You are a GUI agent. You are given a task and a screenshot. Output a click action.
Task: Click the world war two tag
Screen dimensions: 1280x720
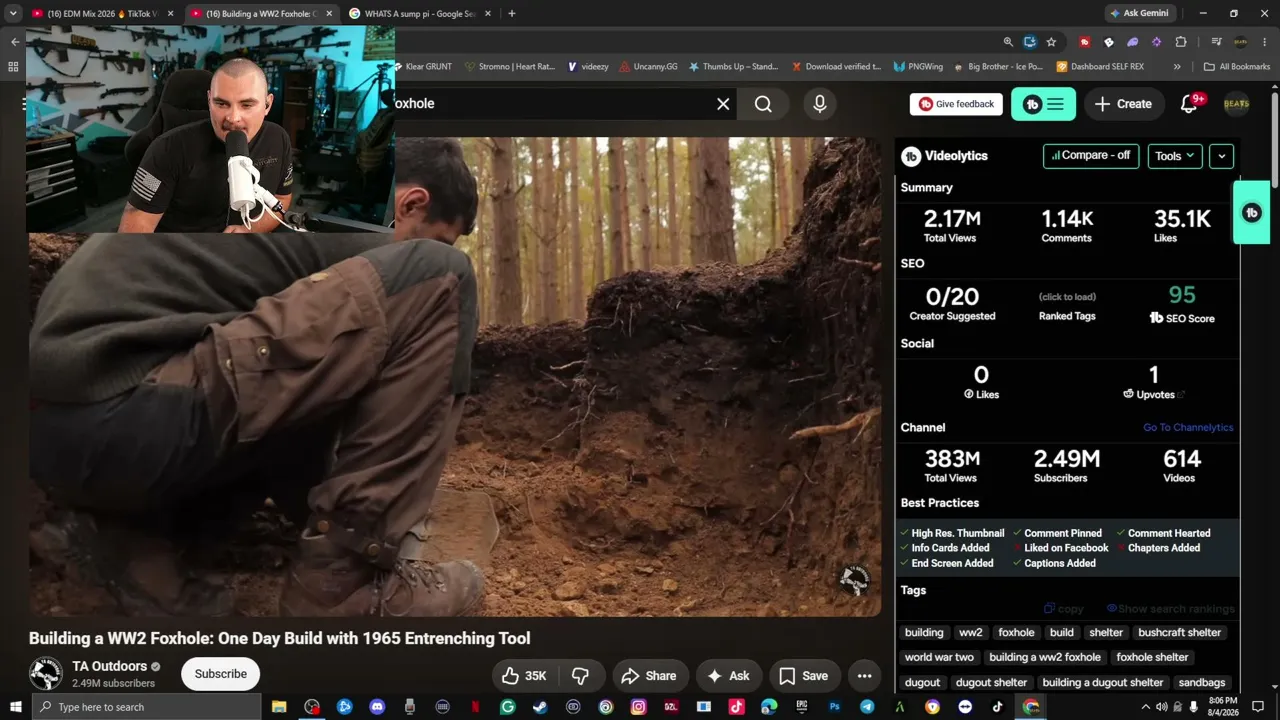tap(939, 658)
